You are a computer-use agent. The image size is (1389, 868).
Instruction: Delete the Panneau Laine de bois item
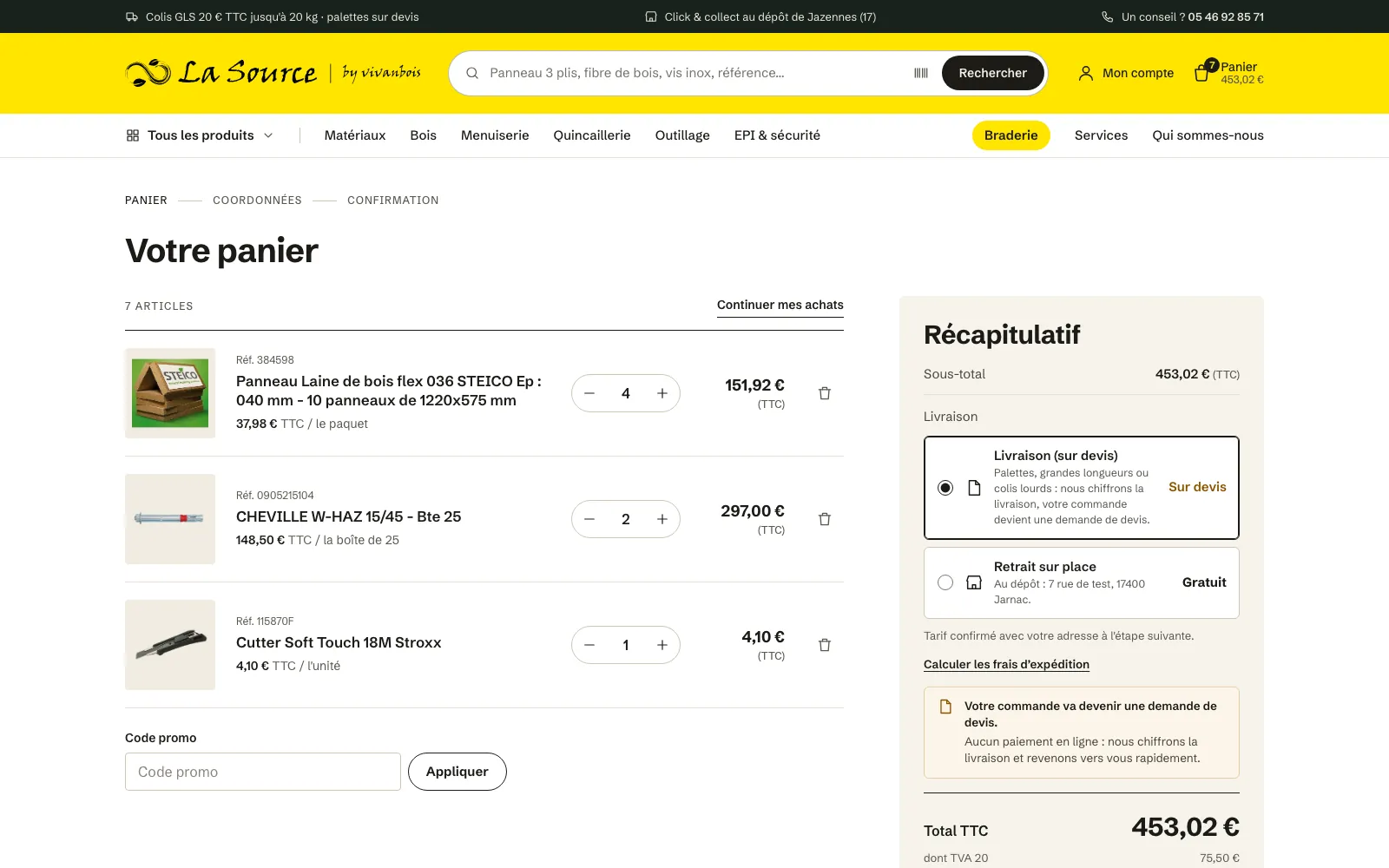(x=825, y=393)
